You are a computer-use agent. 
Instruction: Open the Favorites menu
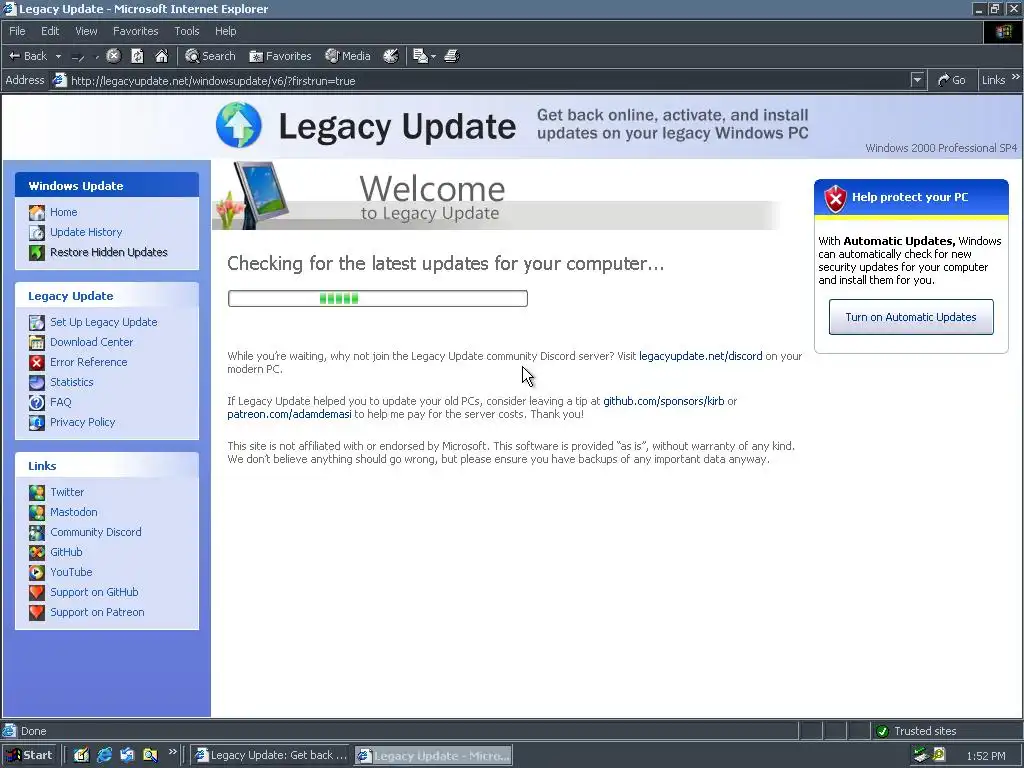point(135,31)
